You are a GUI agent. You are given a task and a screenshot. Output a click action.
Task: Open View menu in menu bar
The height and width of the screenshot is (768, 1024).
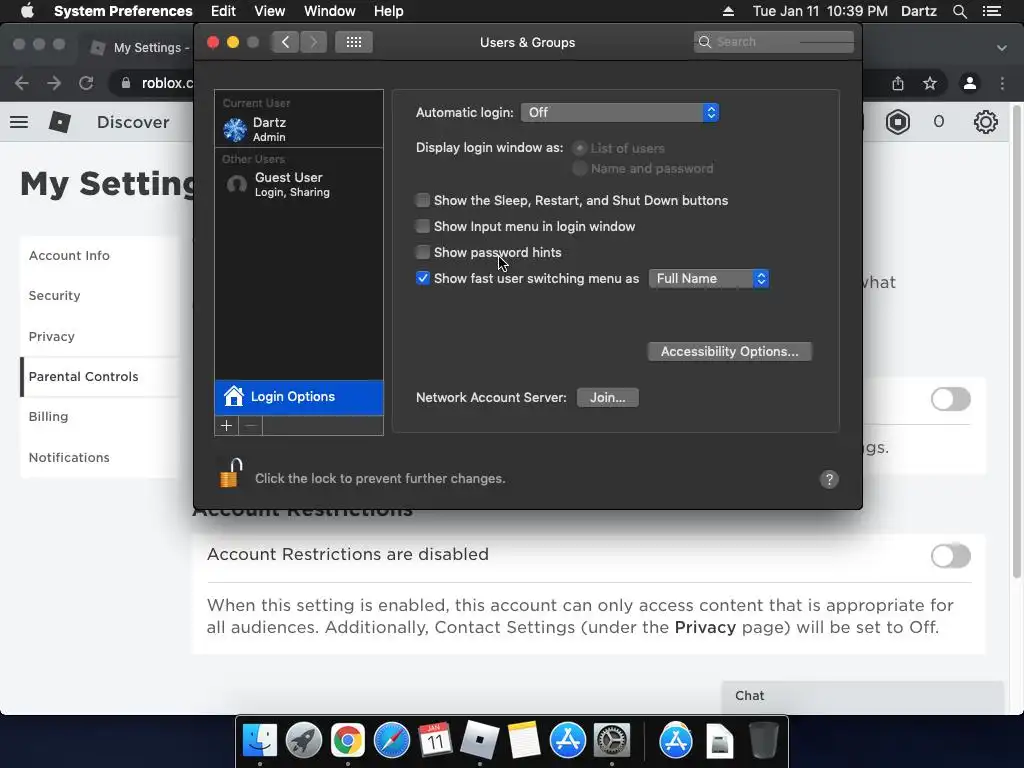pyautogui.click(x=270, y=11)
